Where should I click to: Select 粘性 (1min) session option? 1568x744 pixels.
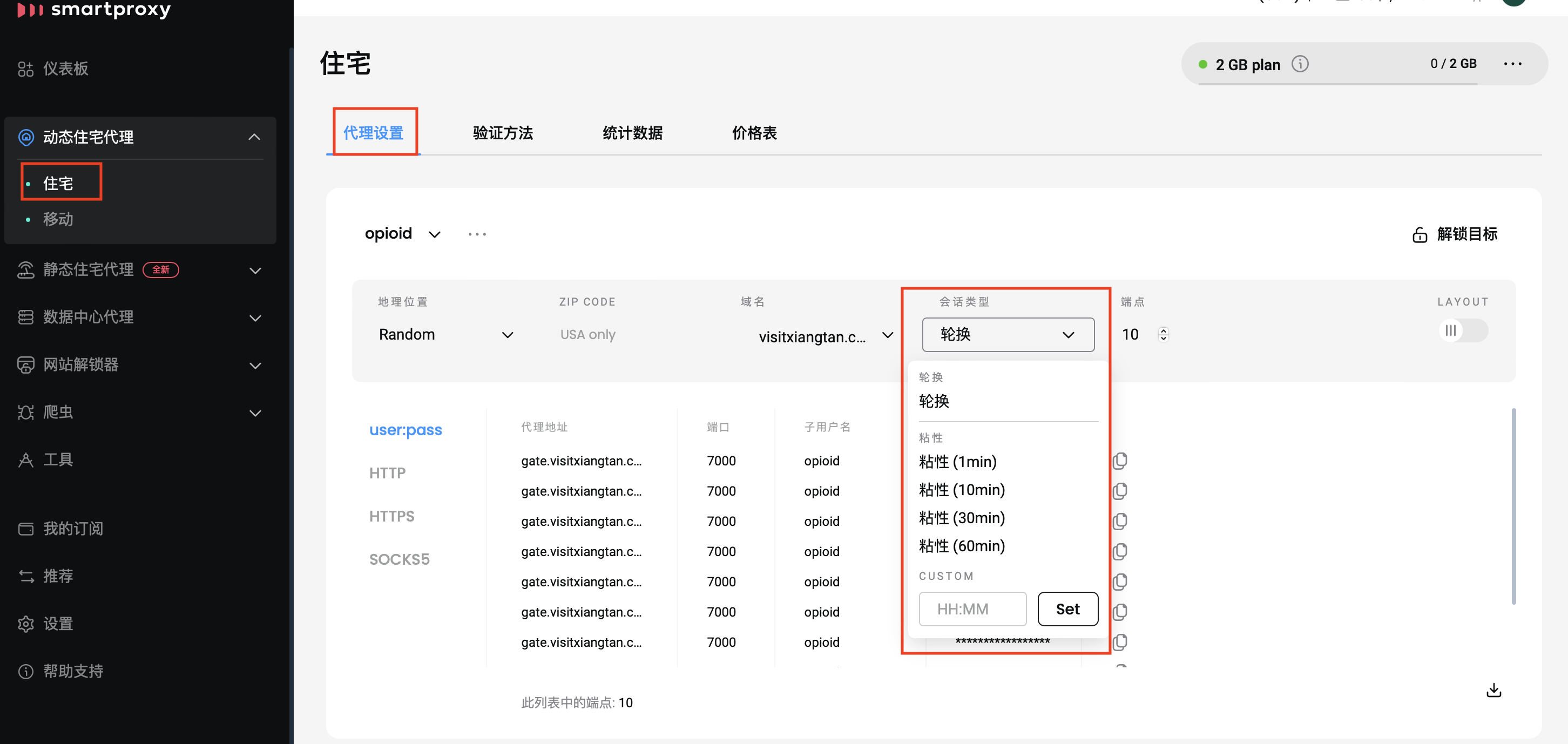(x=957, y=462)
